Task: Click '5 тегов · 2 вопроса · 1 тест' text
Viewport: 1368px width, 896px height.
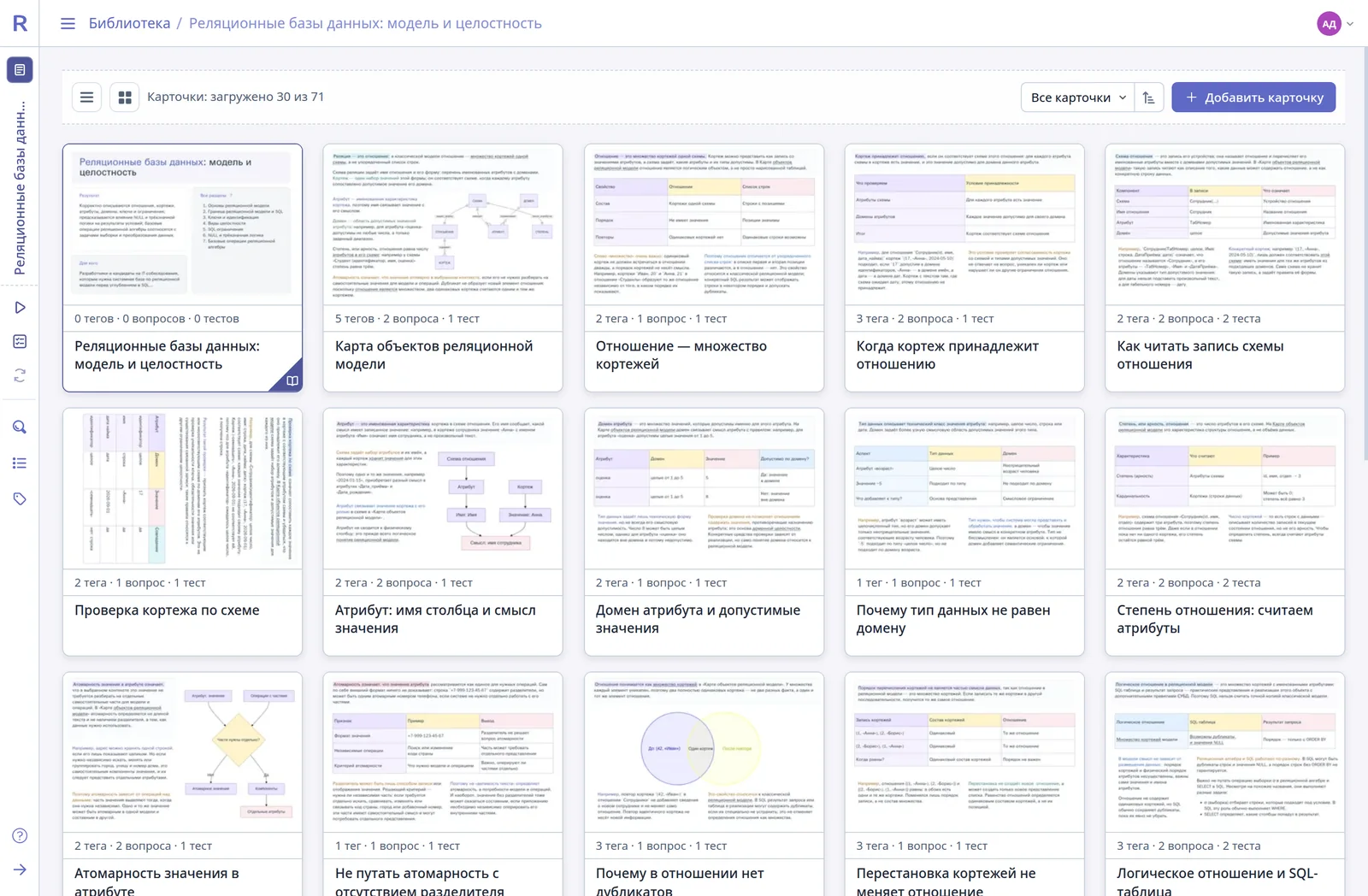Action: 407,319
